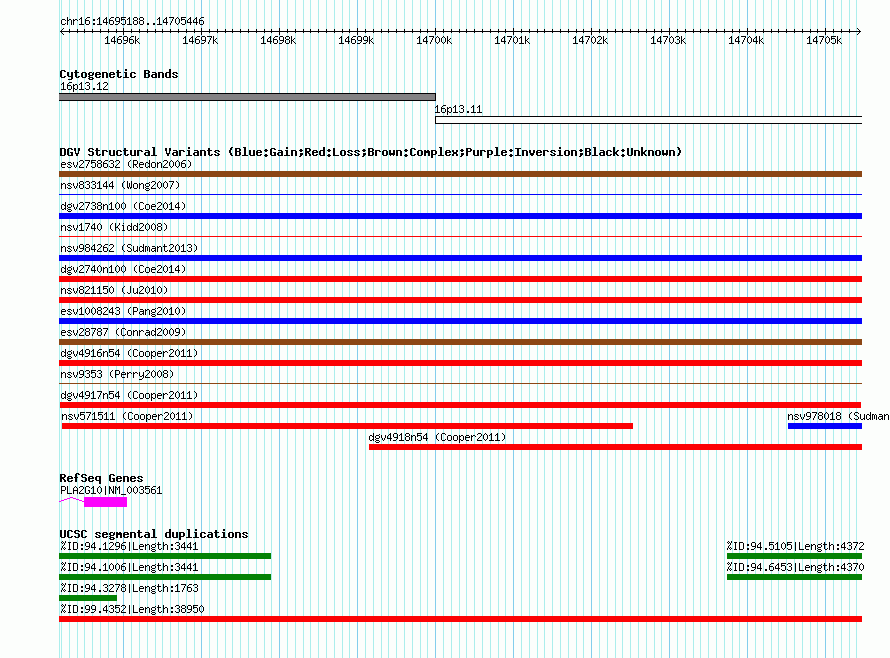Select the nsv833144 (Wong2007) label

pos(120,185)
